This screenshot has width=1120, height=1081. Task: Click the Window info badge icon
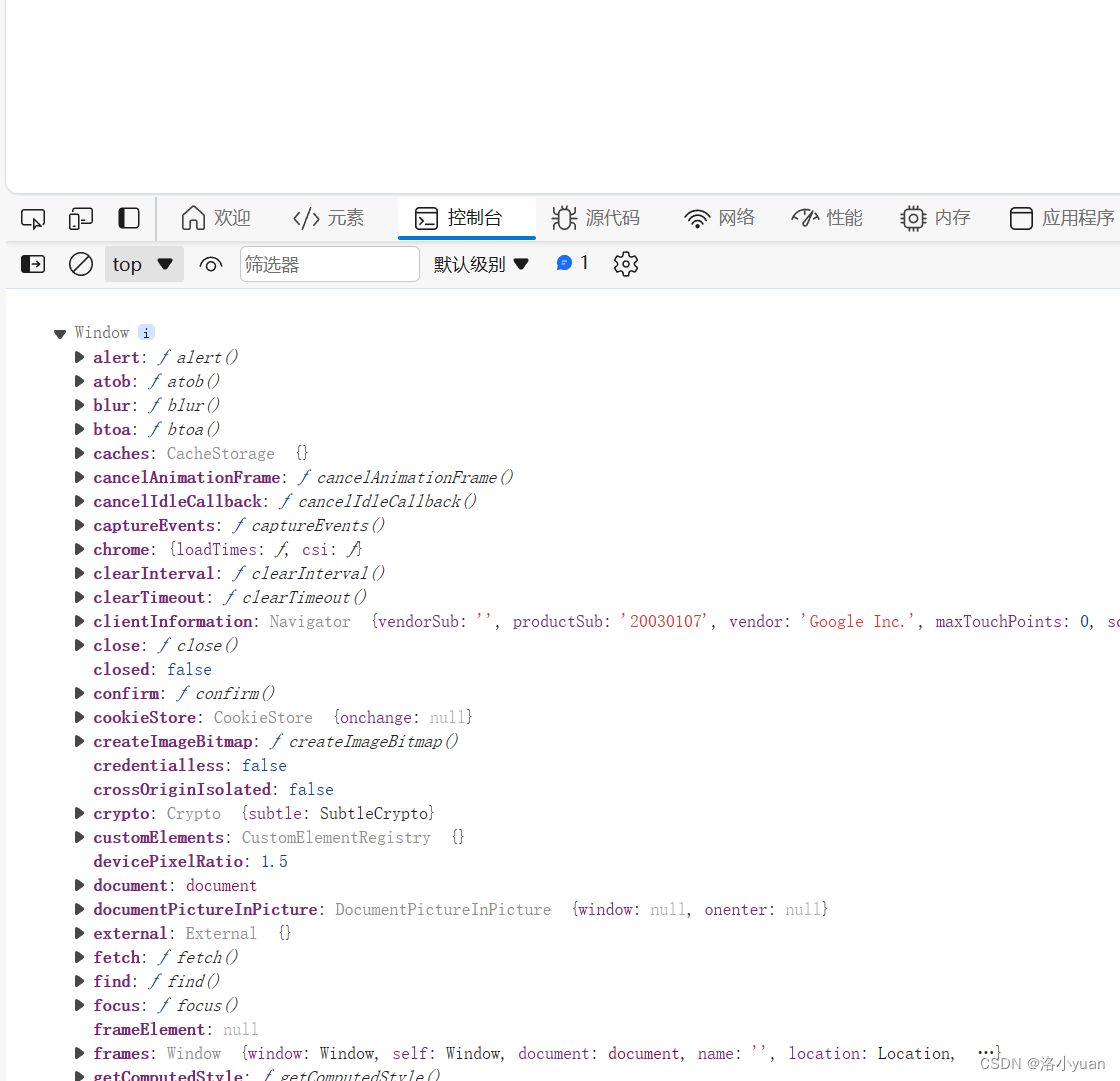(146, 332)
